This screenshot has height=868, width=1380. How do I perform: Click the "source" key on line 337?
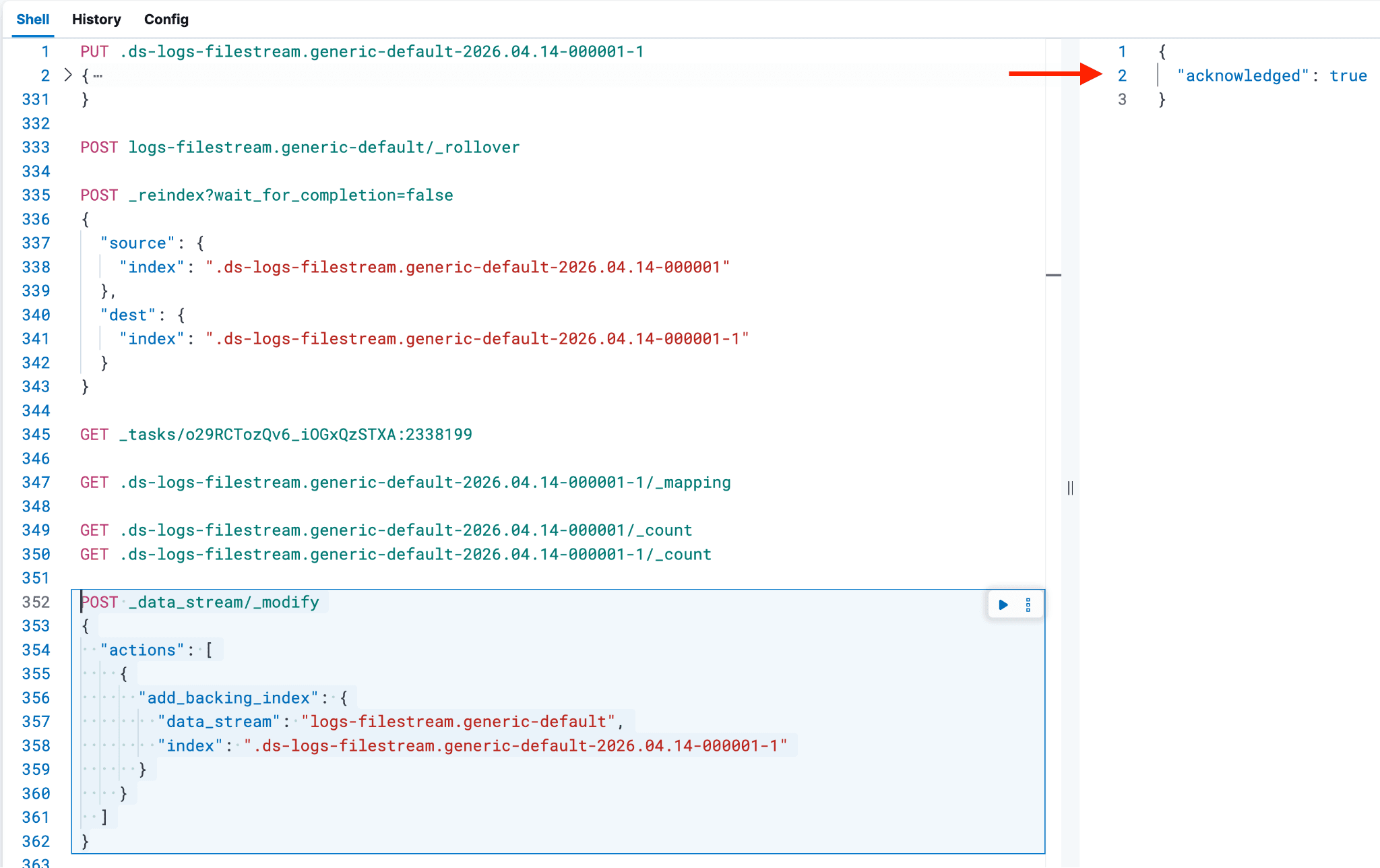point(137,243)
